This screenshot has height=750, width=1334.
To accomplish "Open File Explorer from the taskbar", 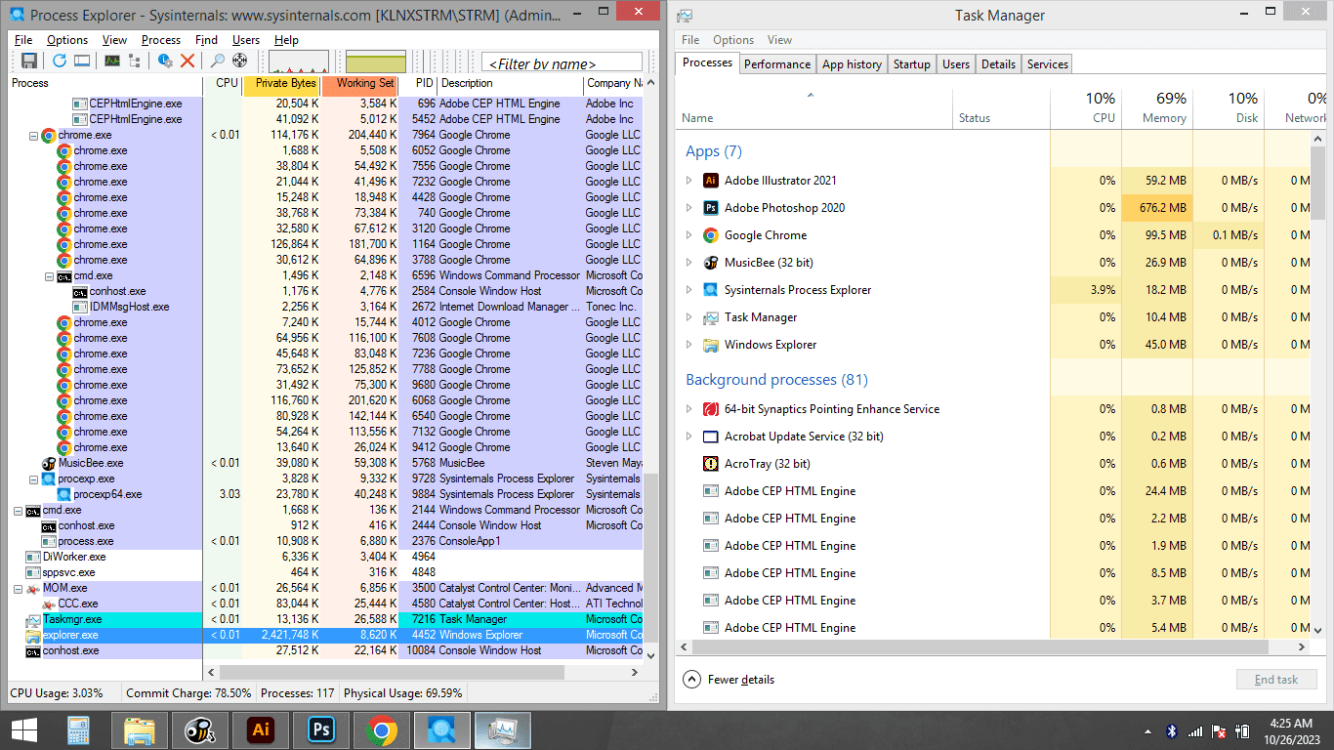I will (139, 730).
